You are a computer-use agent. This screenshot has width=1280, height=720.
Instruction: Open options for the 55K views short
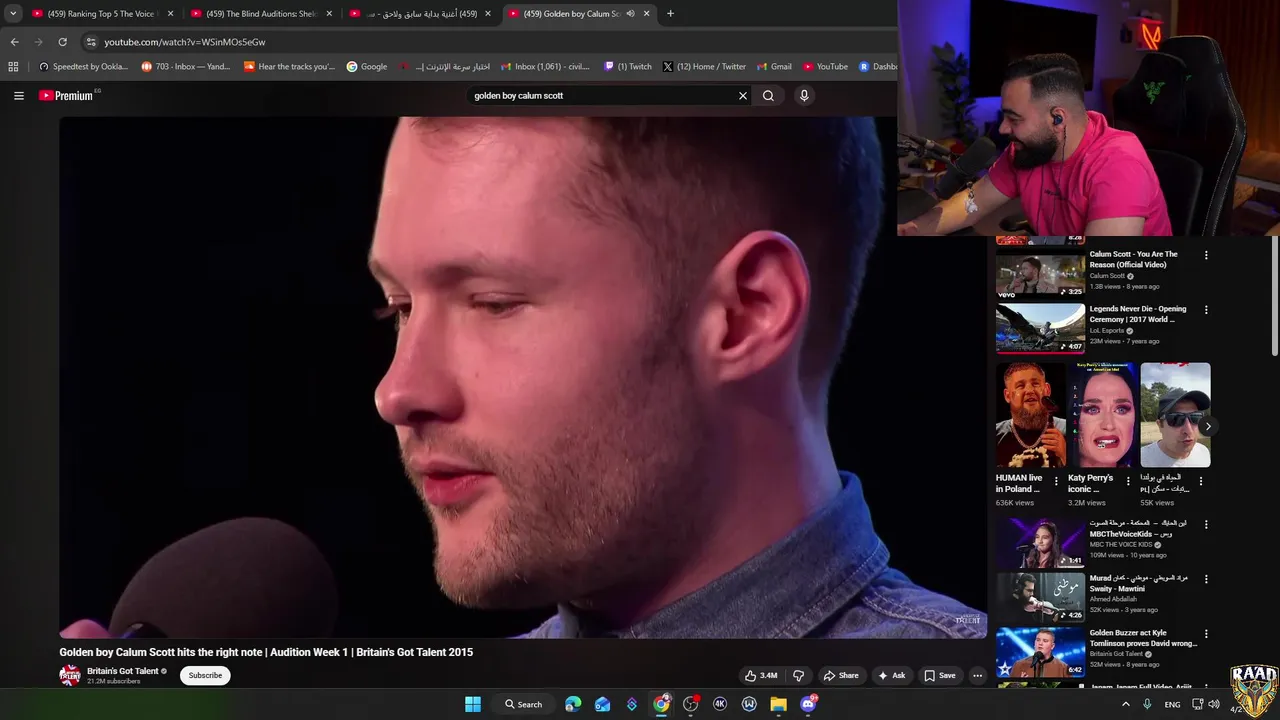(1201, 481)
